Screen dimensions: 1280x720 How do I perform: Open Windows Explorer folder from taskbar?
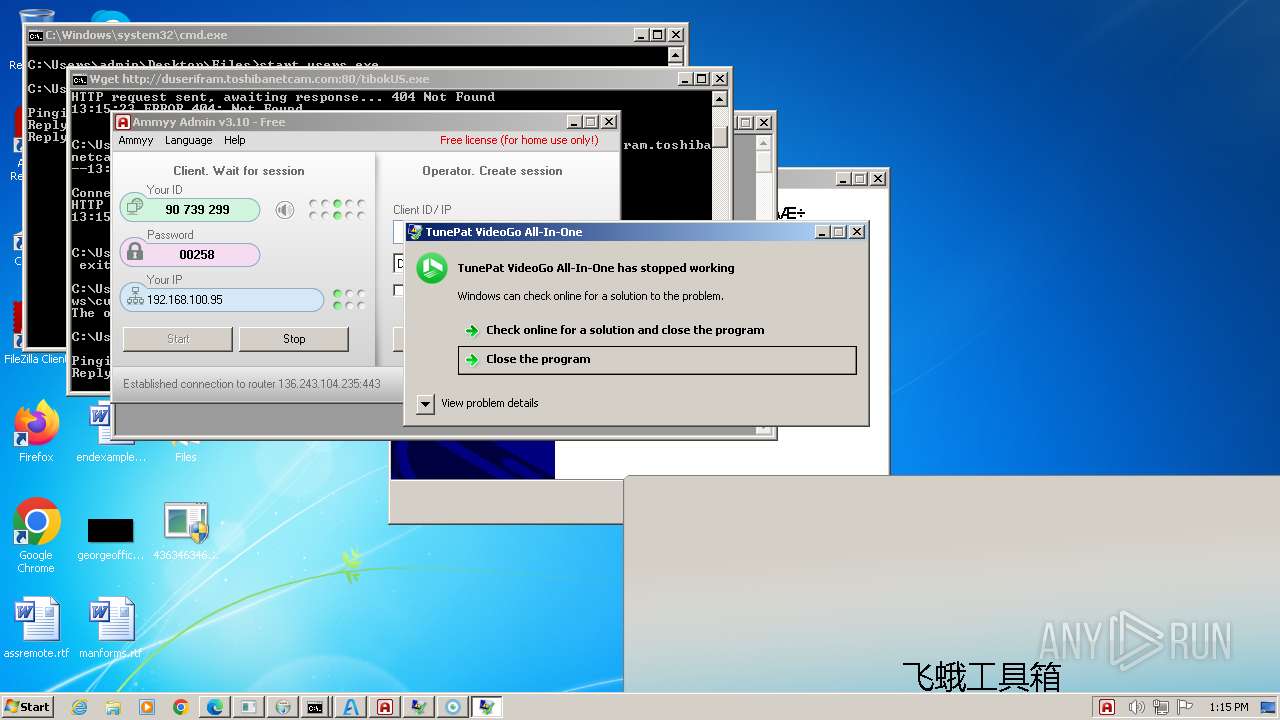113,707
